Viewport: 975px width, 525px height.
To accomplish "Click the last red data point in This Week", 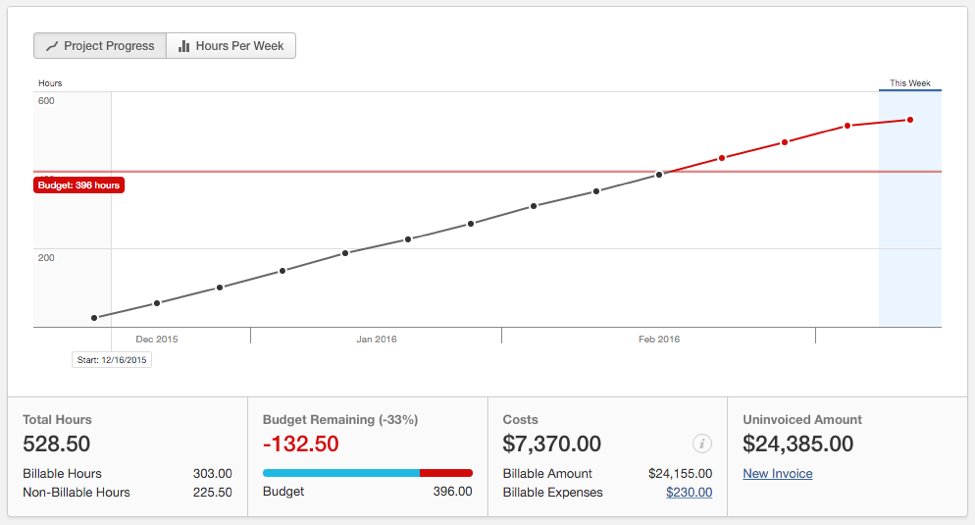I will click(910, 120).
